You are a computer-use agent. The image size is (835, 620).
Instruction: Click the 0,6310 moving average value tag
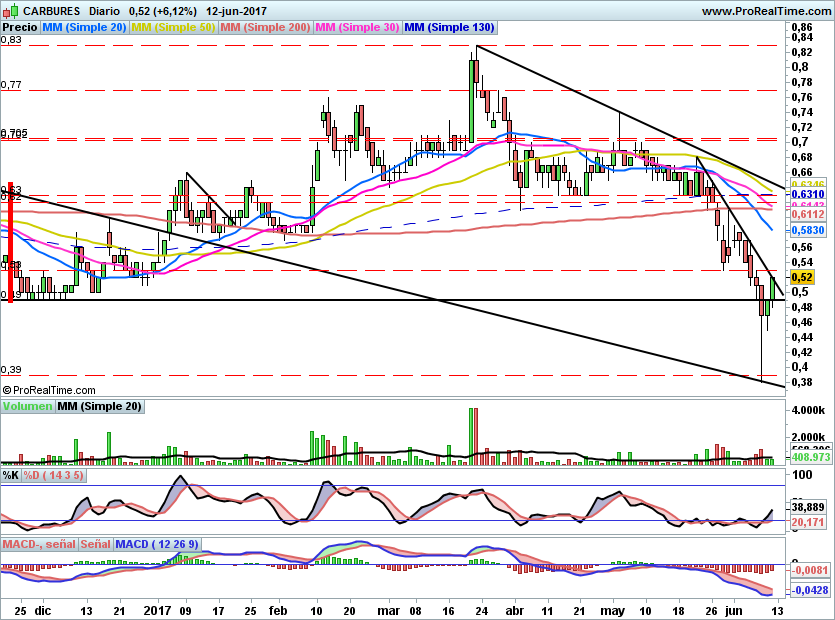(808, 194)
